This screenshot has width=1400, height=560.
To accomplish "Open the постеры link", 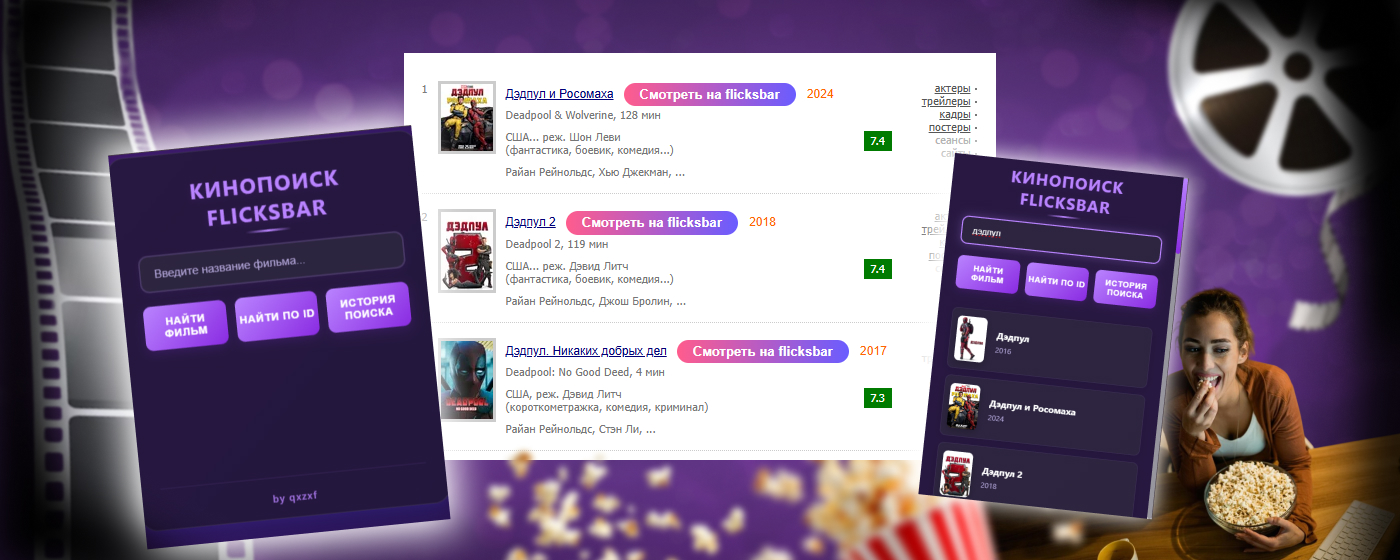I will click(949, 128).
